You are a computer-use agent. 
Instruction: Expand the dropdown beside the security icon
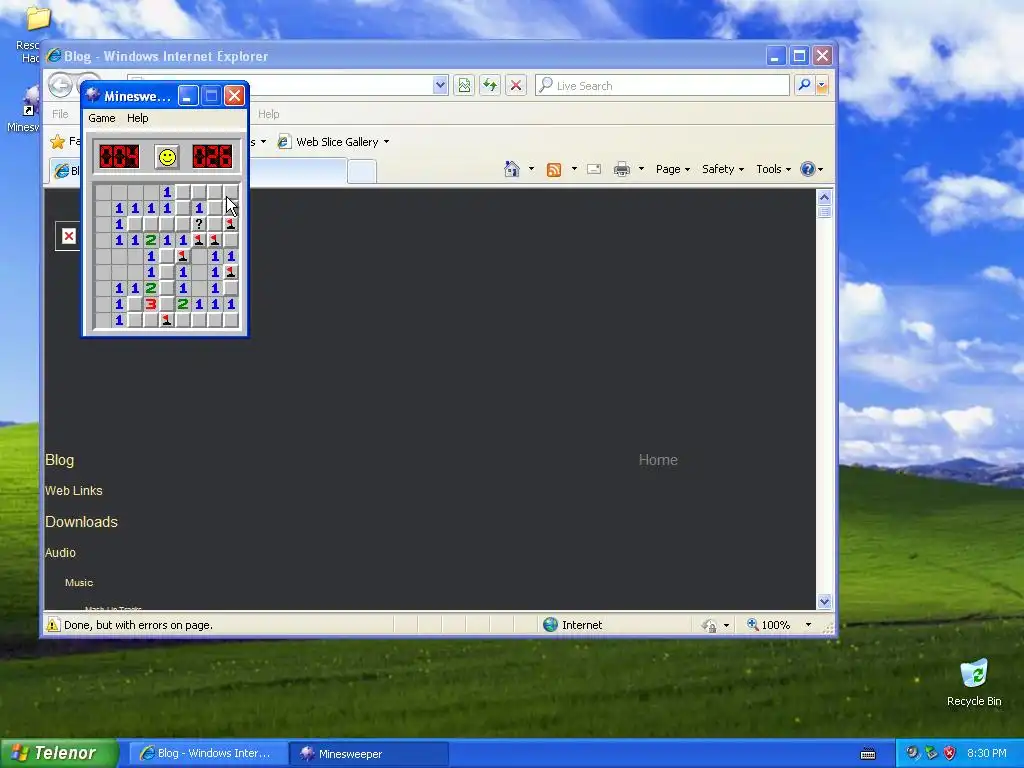726,626
